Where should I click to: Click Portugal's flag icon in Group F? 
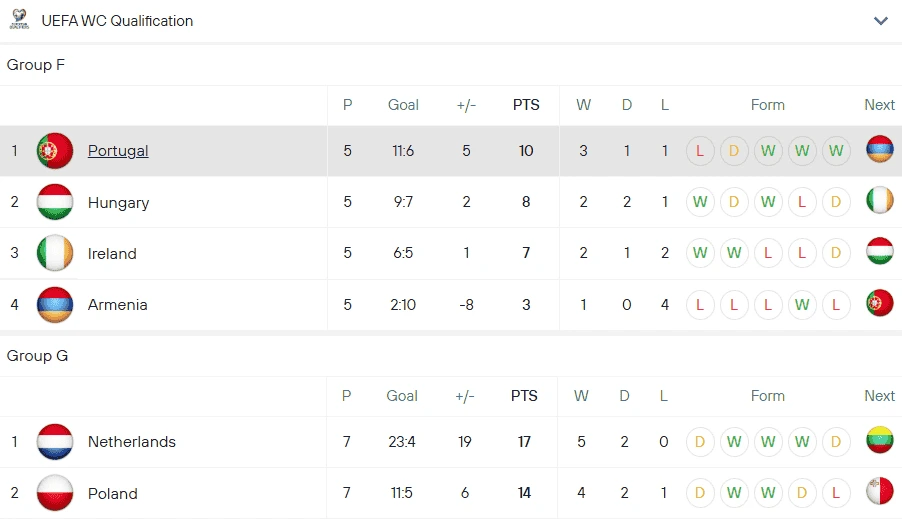(x=54, y=151)
